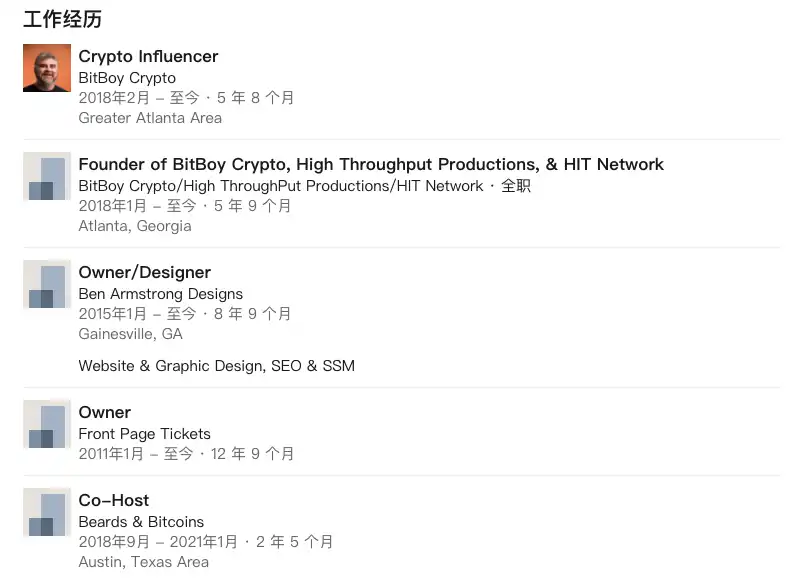The width and height of the screenshot is (797, 581).
Task: Click the Greater Atlanta Area location text
Action: (150, 118)
